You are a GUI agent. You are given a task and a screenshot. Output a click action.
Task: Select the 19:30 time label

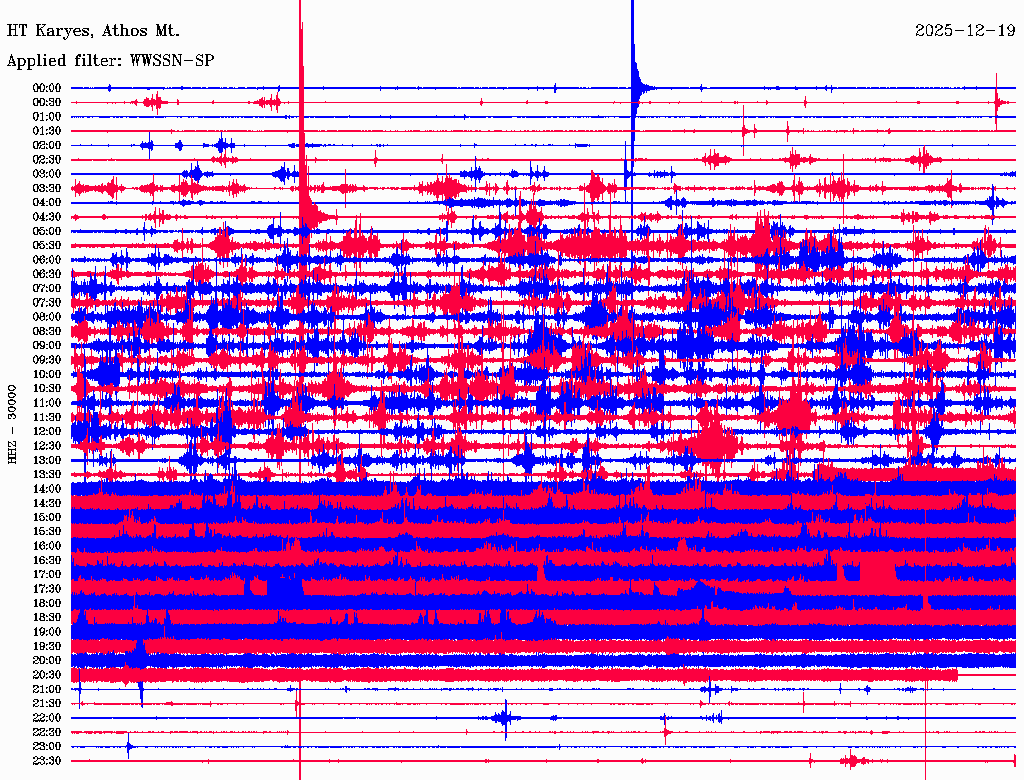46,647
